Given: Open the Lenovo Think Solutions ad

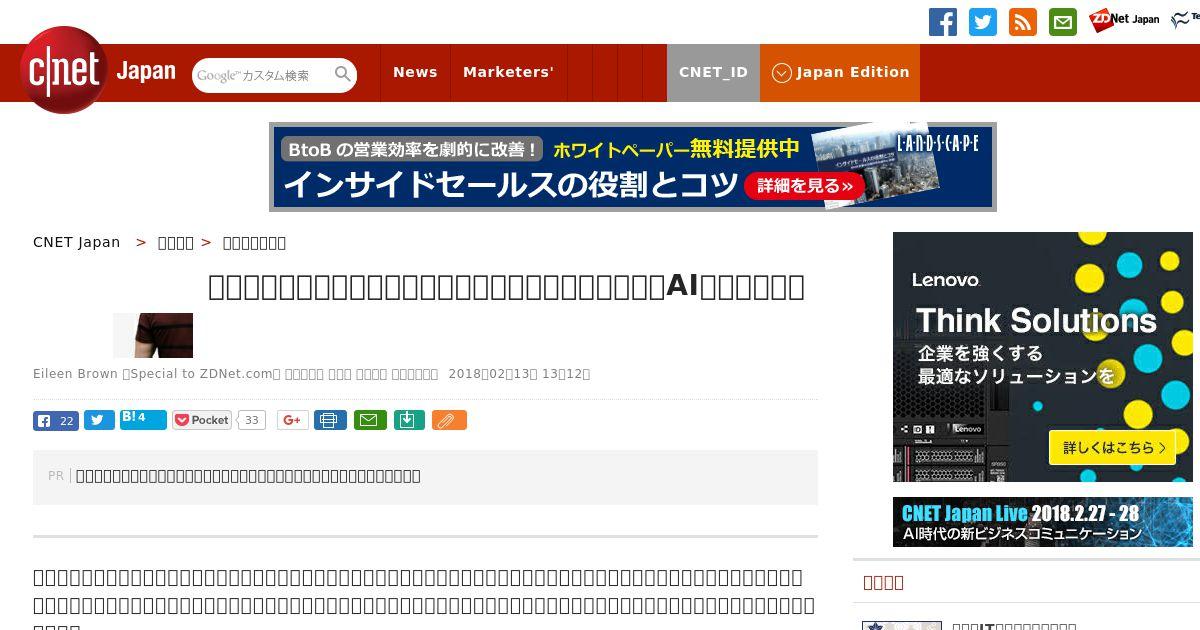Looking at the screenshot, I should tap(1043, 357).
